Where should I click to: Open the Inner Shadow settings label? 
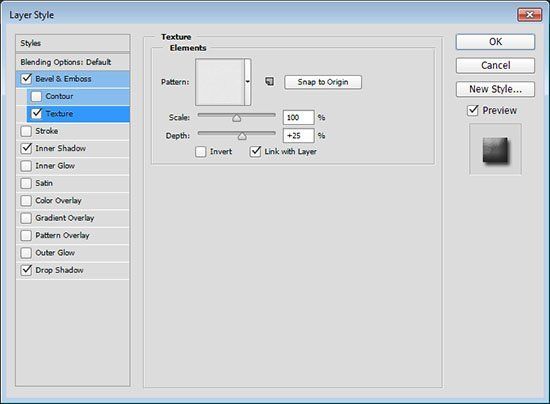(x=60, y=148)
